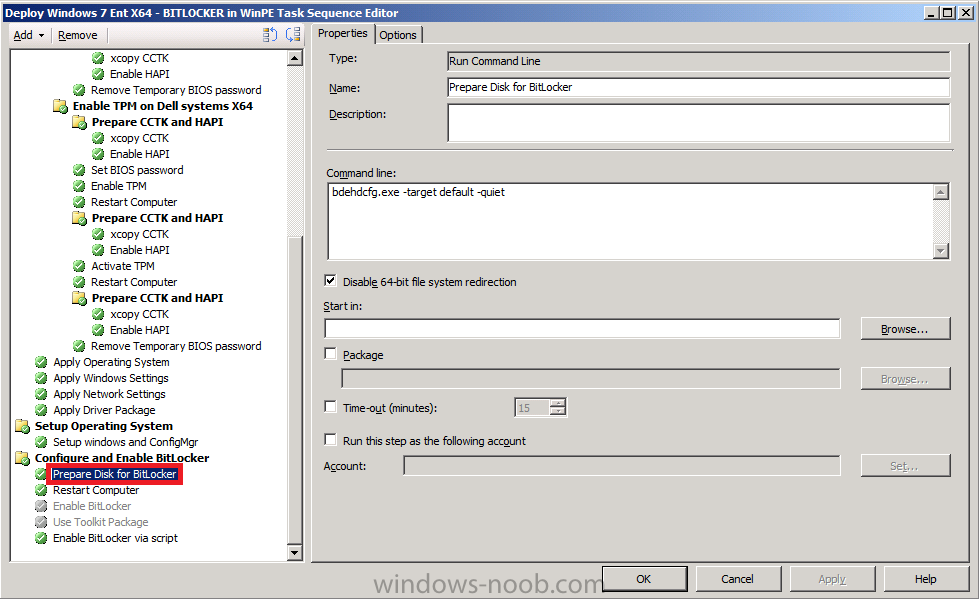Image resolution: width=979 pixels, height=599 pixels.
Task: Click the Start in path field
Action: (x=582, y=329)
